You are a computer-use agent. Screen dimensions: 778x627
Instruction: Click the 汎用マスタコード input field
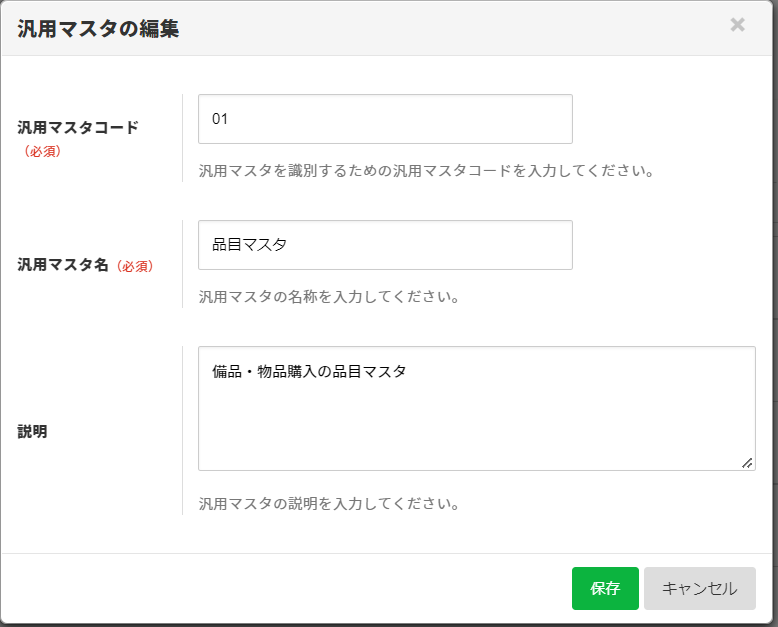click(x=385, y=119)
